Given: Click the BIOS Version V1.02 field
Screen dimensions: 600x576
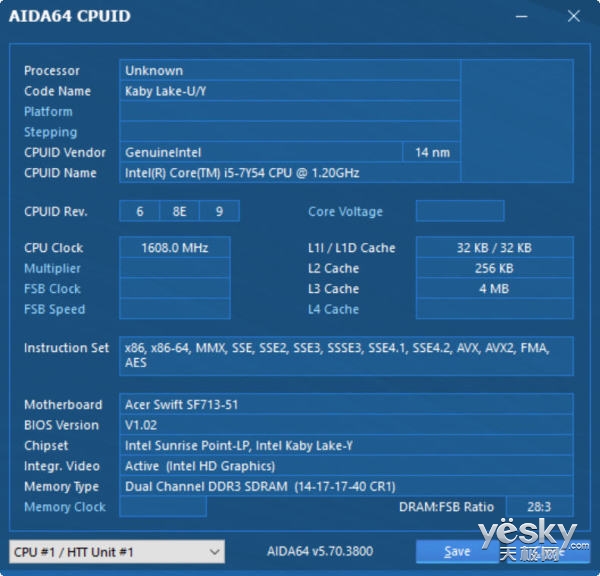Looking at the screenshot, I should 346,425.
